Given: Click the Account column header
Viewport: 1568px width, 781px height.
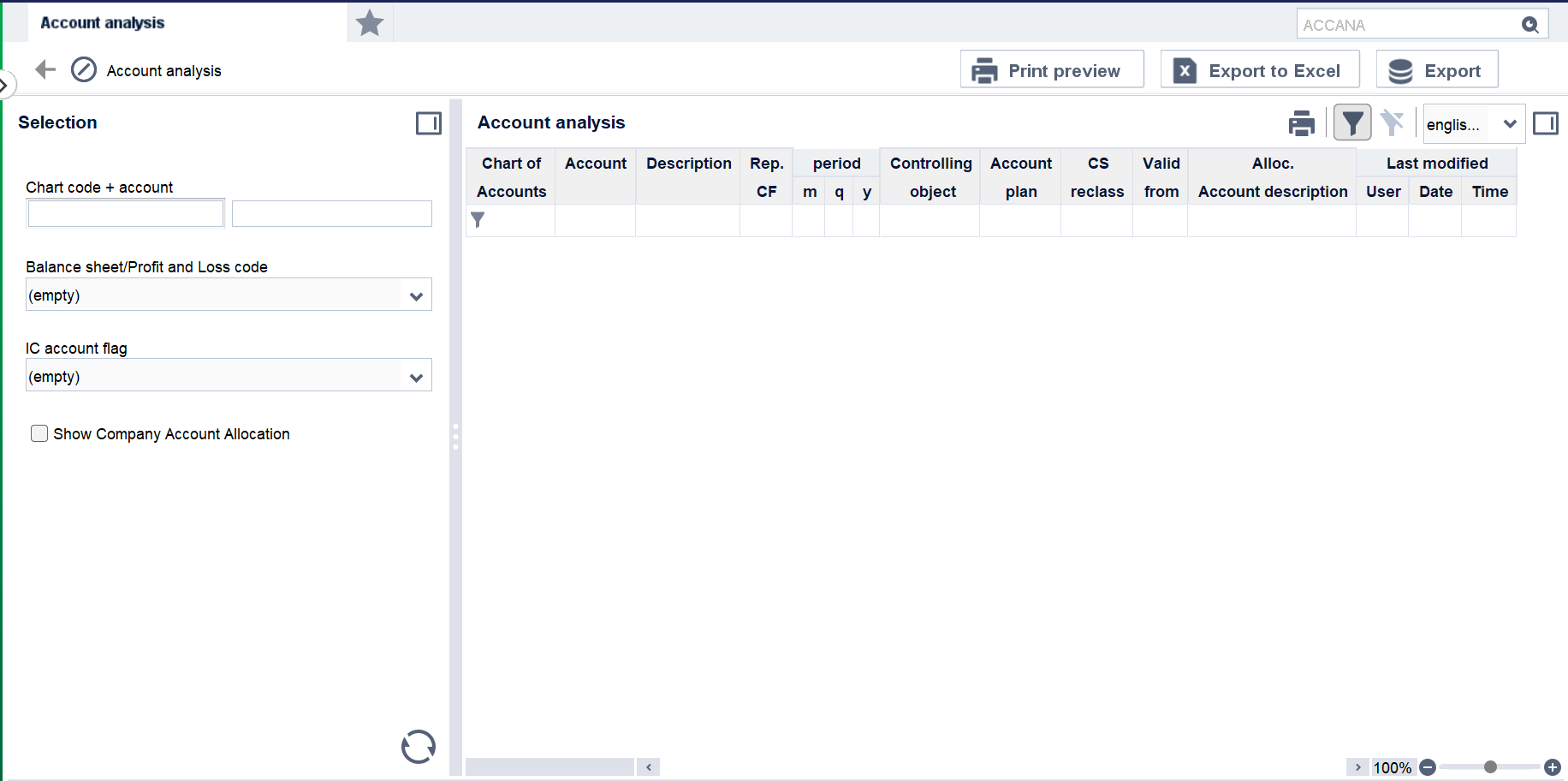Looking at the screenshot, I should point(596,176).
